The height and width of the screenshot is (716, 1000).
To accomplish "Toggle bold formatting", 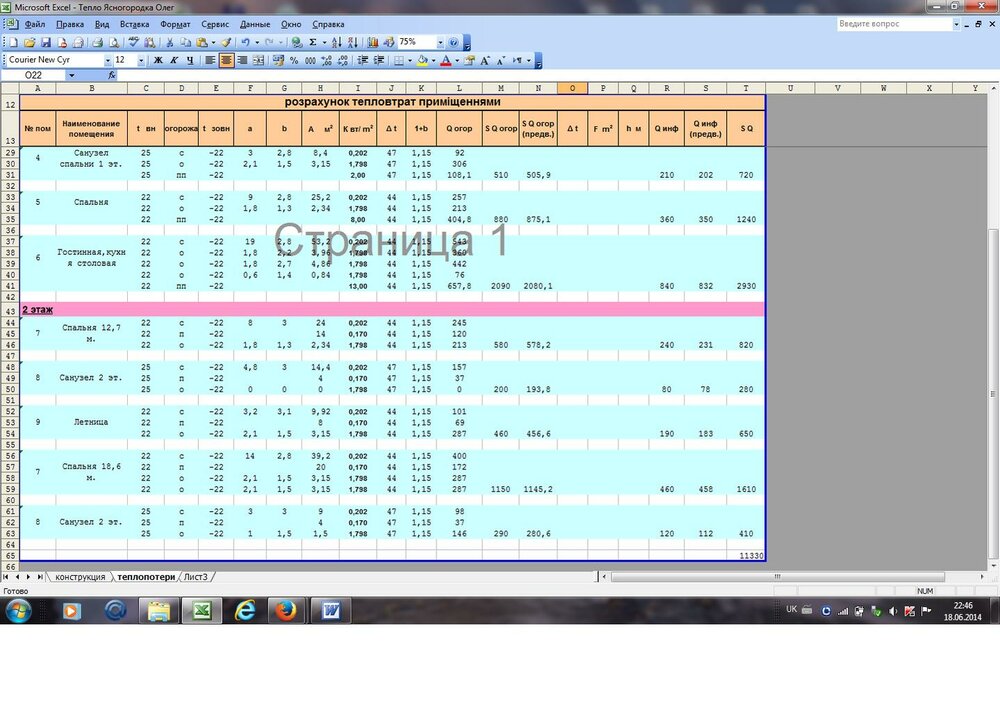I will (x=157, y=61).
